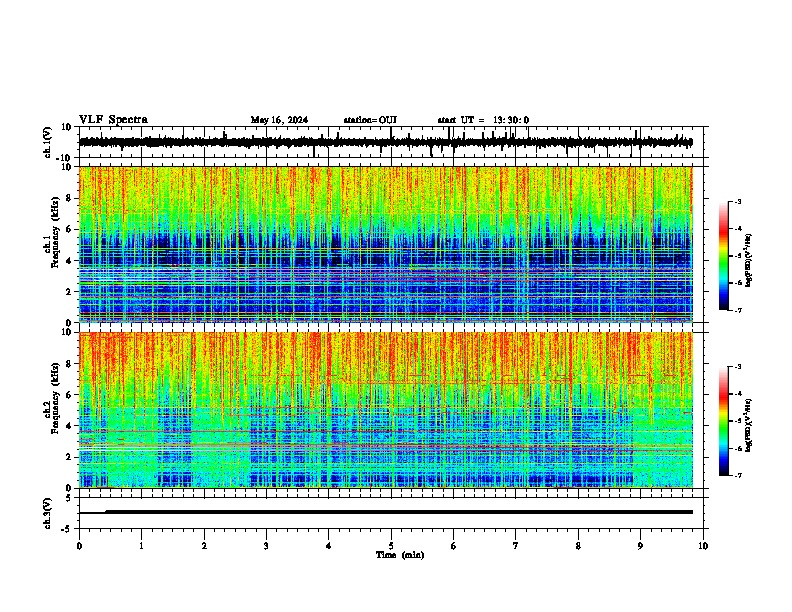792x612 pixels.
Task: Click the ch.2 color scale bar
Action: point(723,421)
